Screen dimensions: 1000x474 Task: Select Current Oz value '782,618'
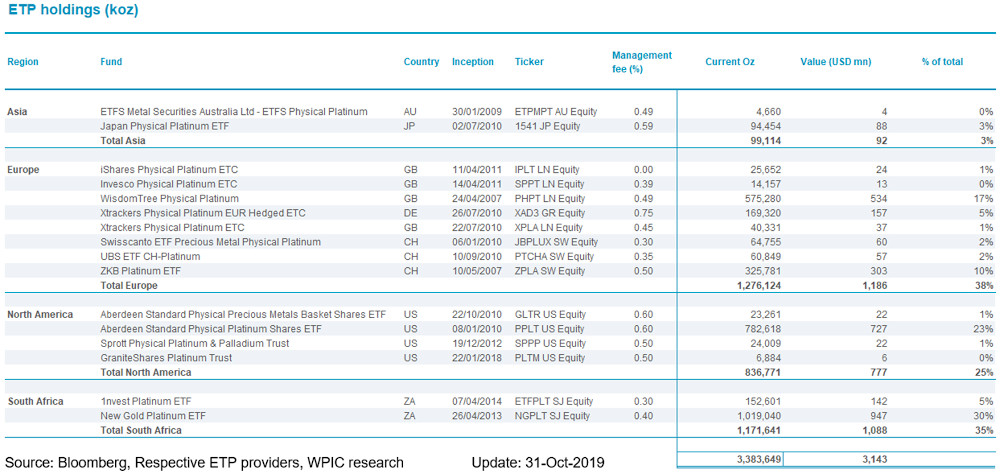[764, 329]
